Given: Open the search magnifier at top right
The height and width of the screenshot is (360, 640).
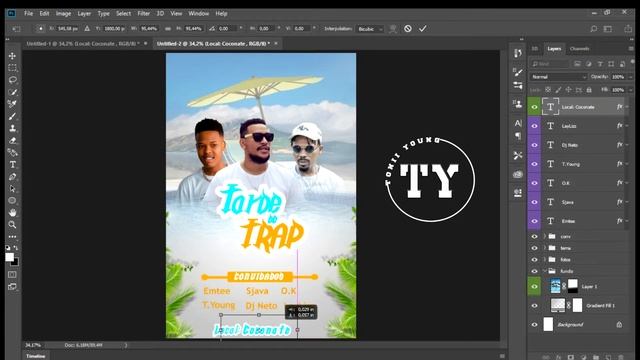Looking at the screenshot, I should (594, 29).
